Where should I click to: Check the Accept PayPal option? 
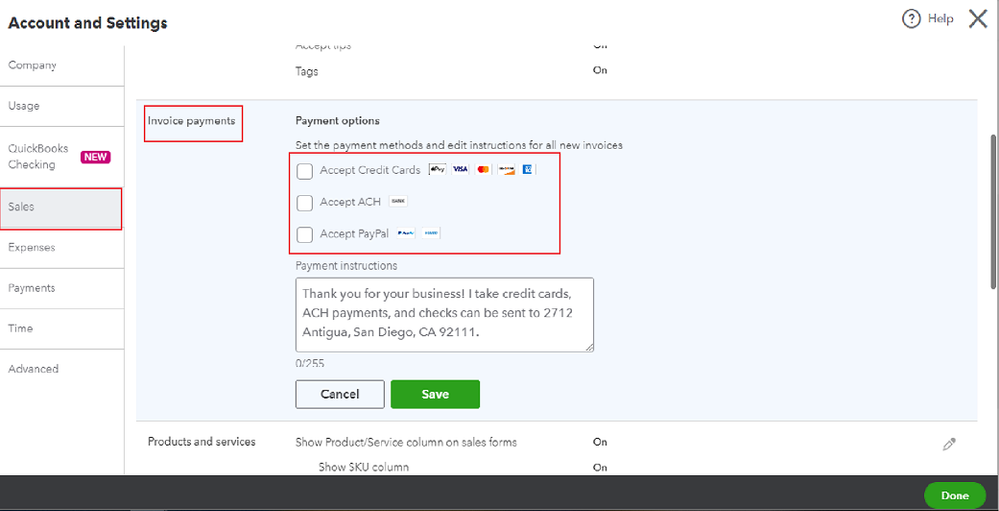point(306,234)
